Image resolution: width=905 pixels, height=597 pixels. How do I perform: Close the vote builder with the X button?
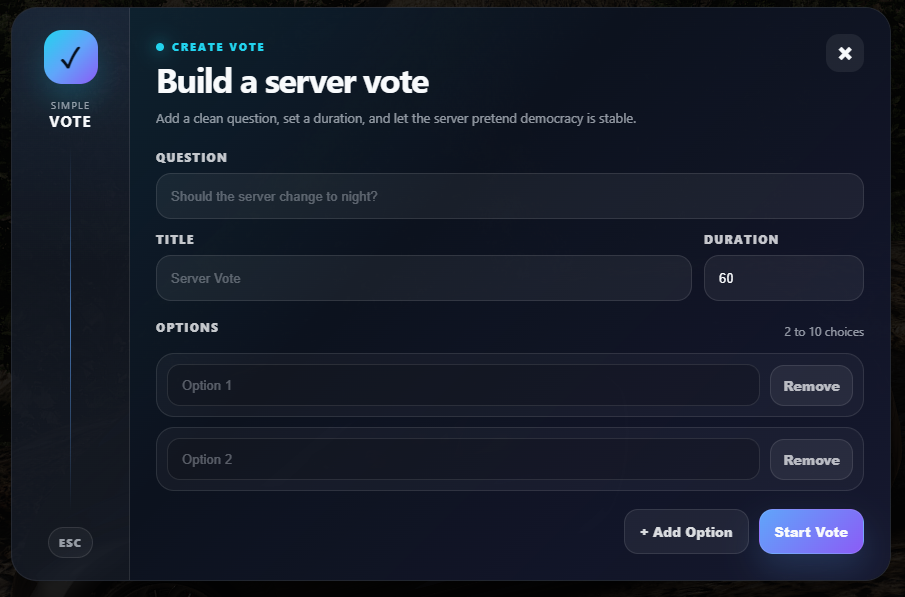point(844,53)
